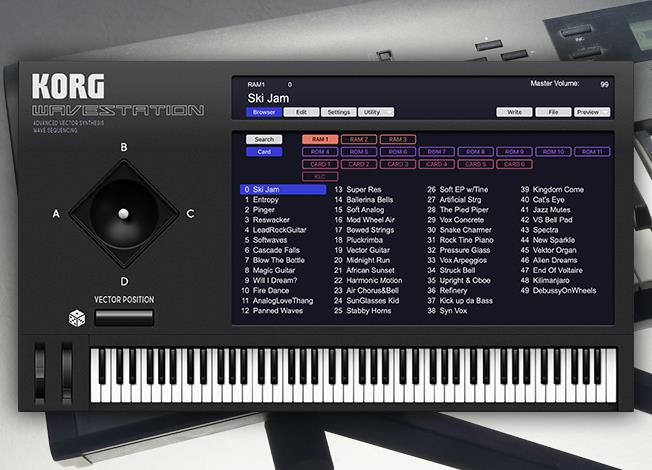This screenshot has height=470, width=652.
Task: Click the randomize dice icon
Action: click(77, 319)
